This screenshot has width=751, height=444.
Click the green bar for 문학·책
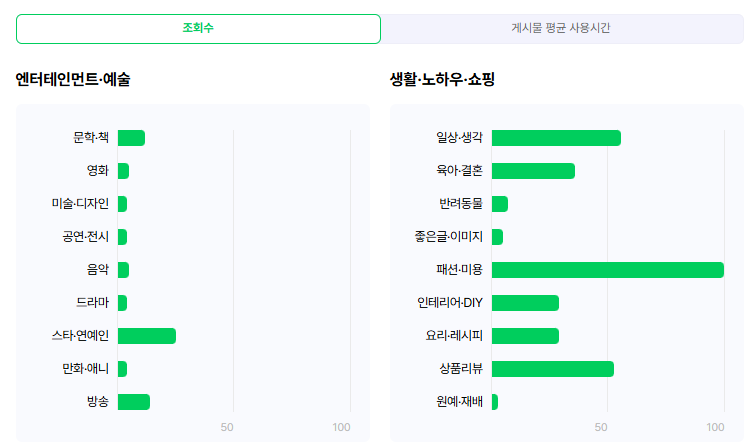[x=131, y=138]
